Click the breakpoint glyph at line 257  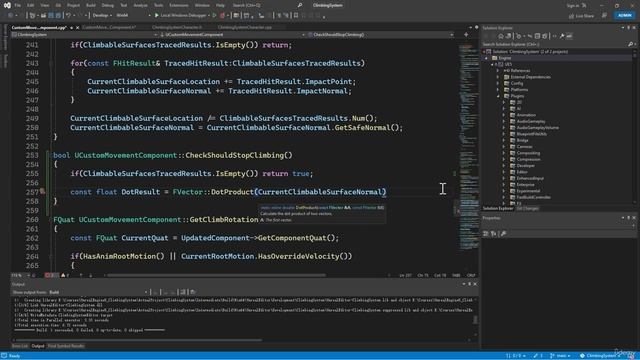(x=42, y=191)
